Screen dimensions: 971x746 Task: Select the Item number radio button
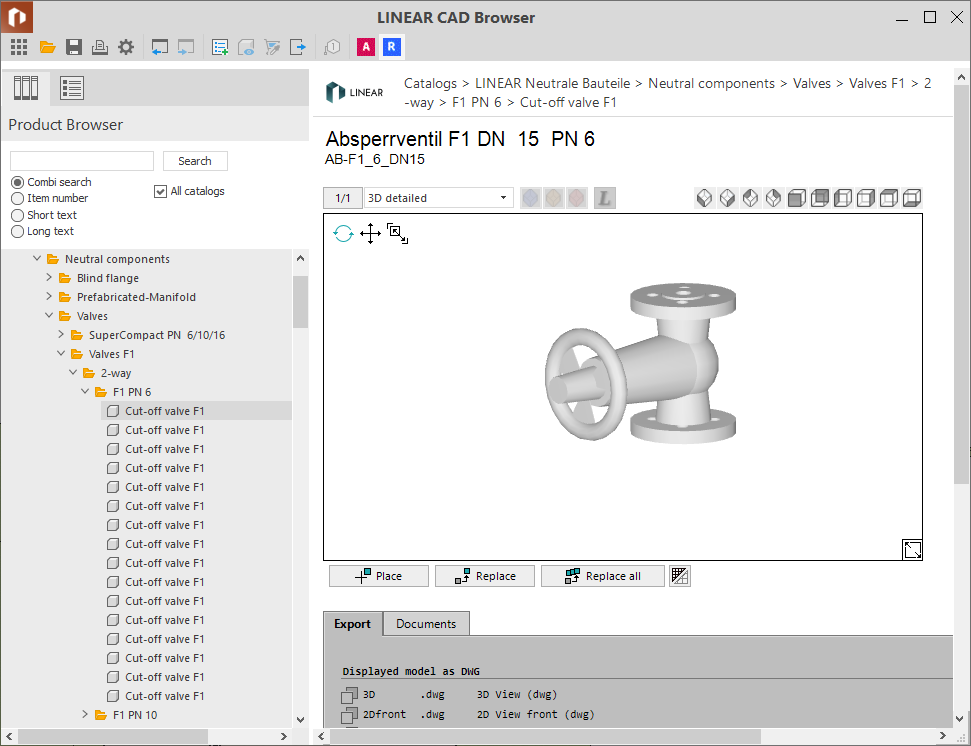[17, 198]
